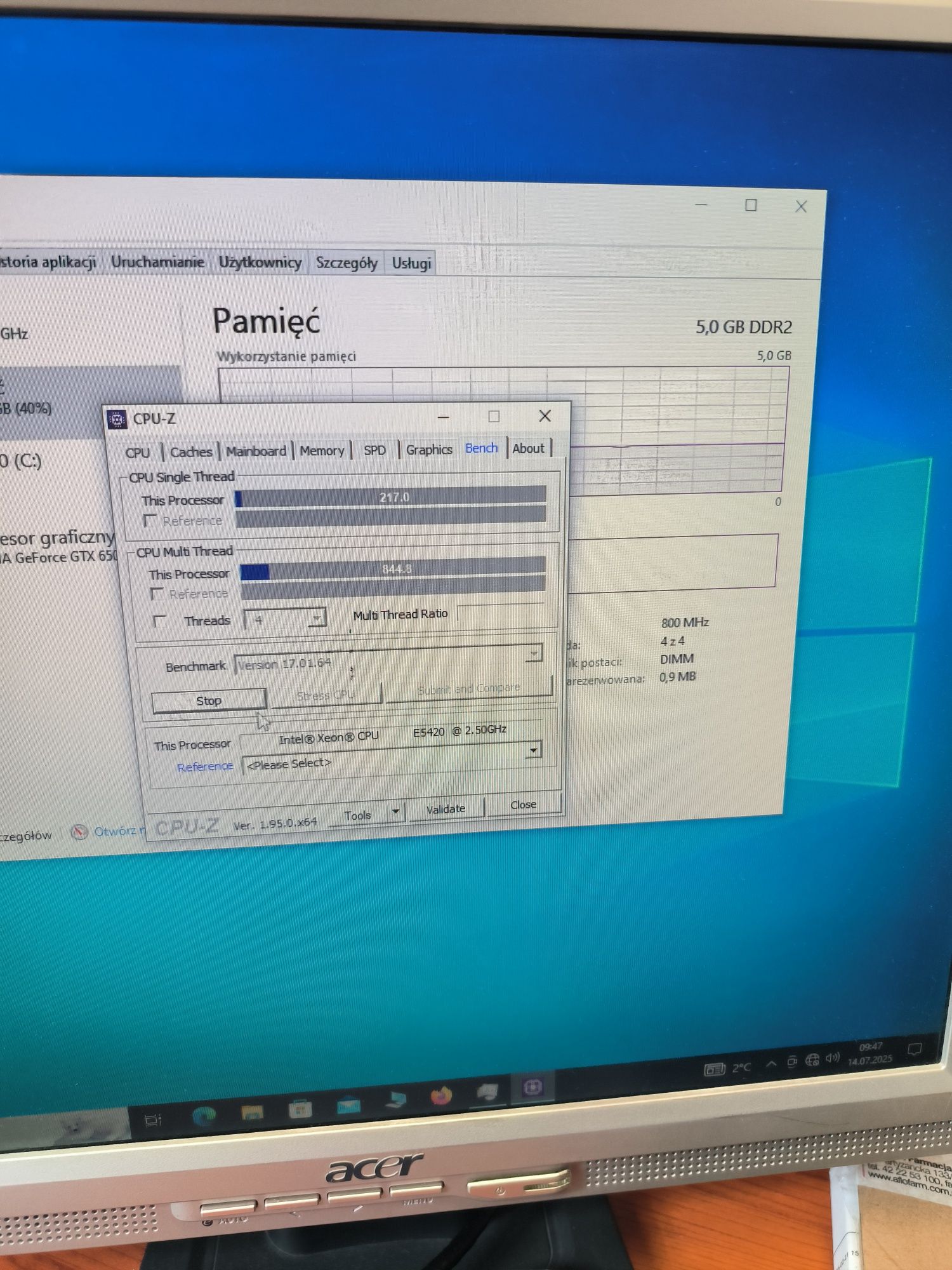Open Usługi tab in Task Manager
This screenshot has height=1270, width=952.
point(411,264)
